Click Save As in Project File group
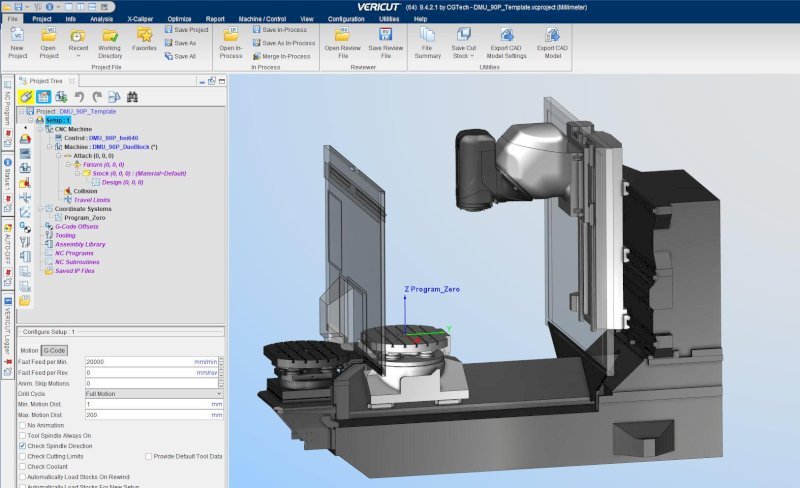This screenshot has height=488, width=800. click(180, 43)
